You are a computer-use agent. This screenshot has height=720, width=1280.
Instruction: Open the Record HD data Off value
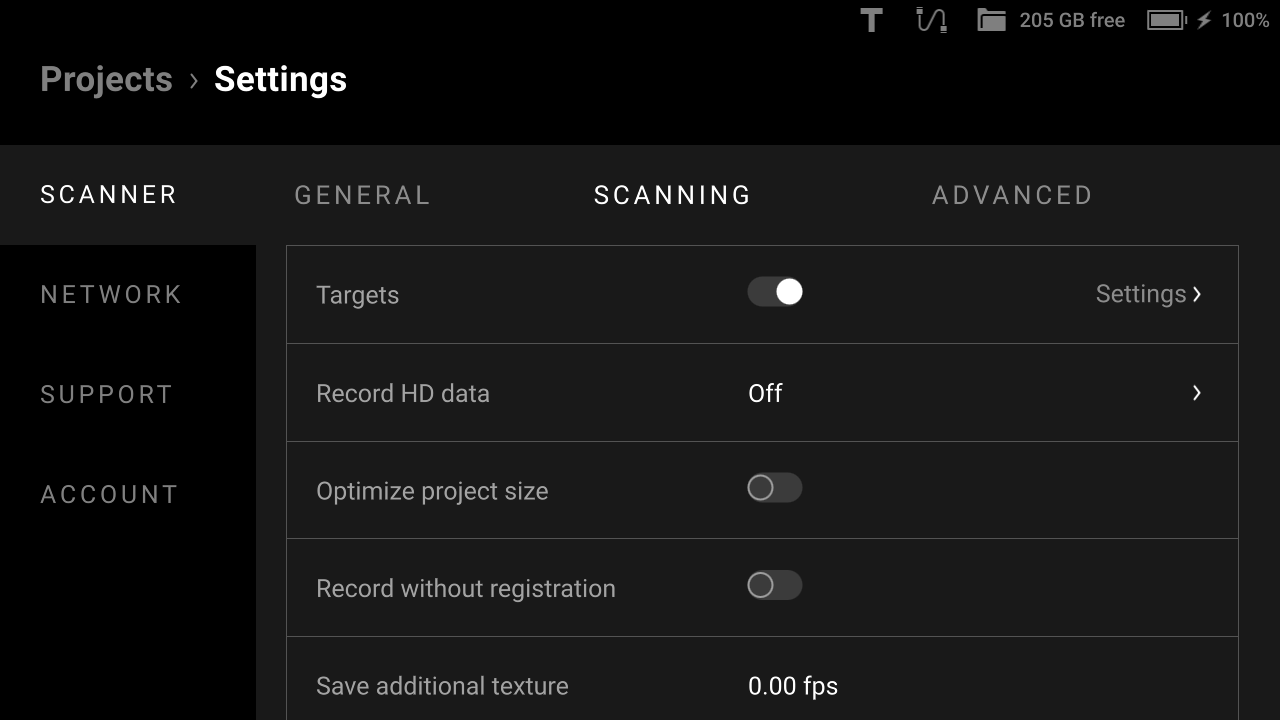(765, 393)
